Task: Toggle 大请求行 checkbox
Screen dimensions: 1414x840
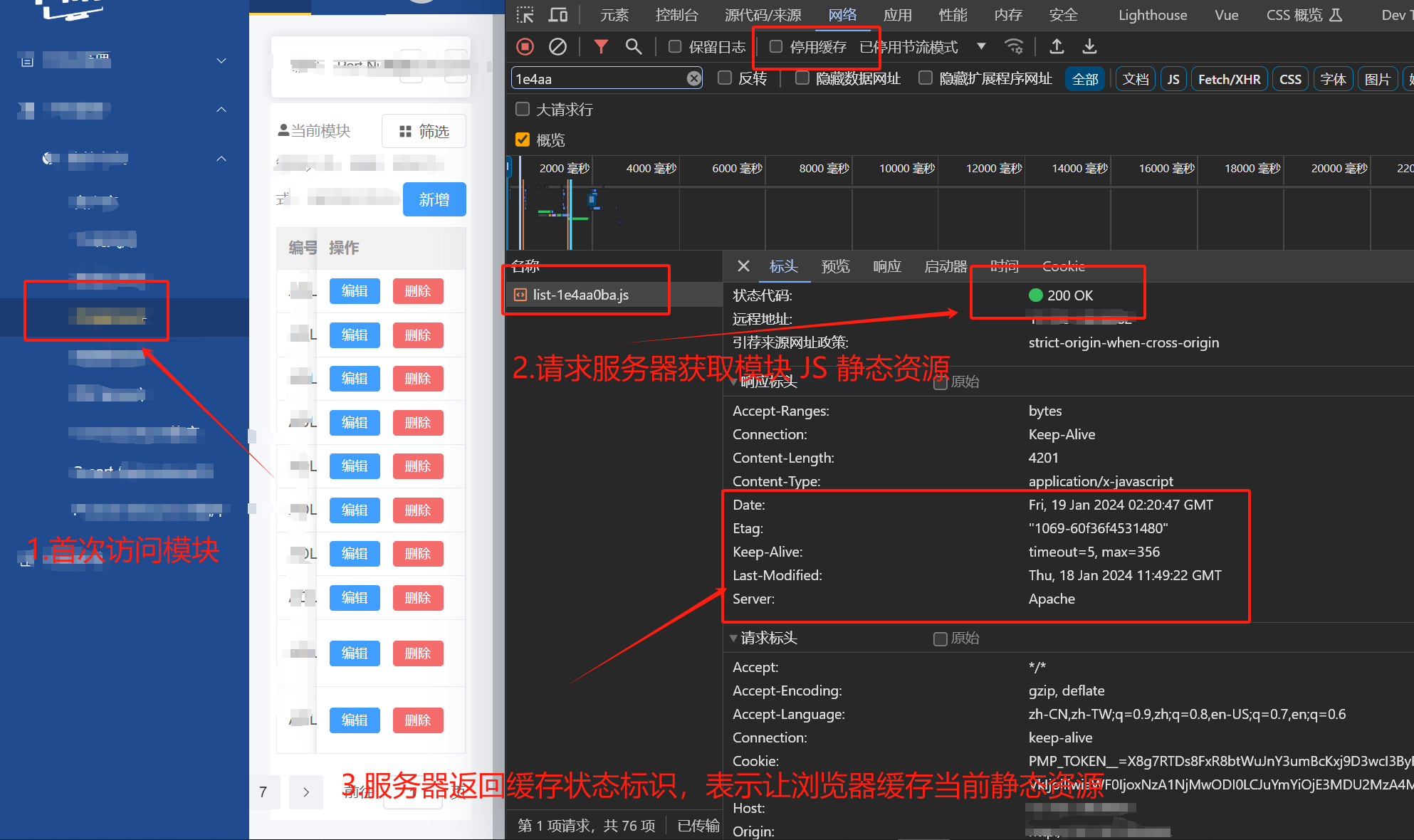Action: tap(523, 109)
